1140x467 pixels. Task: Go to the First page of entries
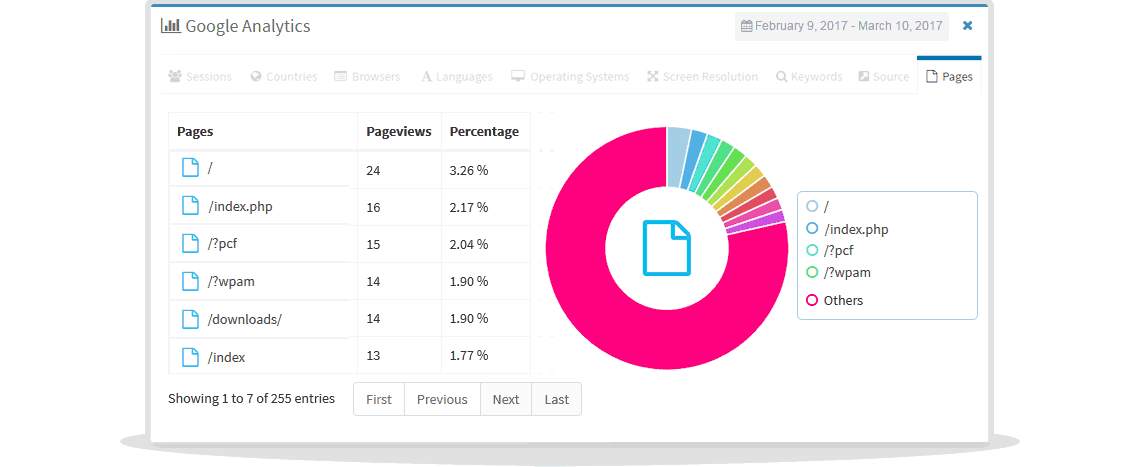pyautogui.click(x=379, y=399)
